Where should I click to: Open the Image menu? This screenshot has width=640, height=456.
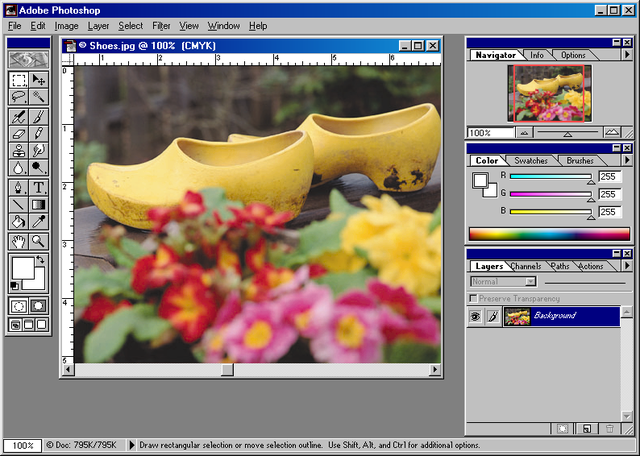tap(67, 26)
